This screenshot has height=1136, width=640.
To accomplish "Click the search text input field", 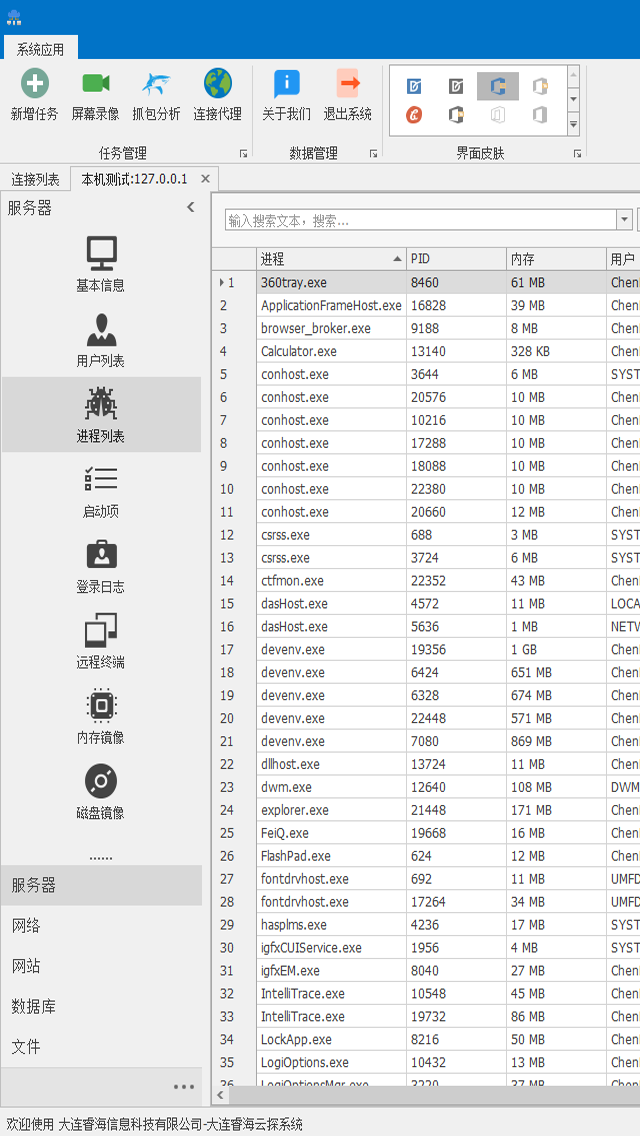I will pos(420,220).
